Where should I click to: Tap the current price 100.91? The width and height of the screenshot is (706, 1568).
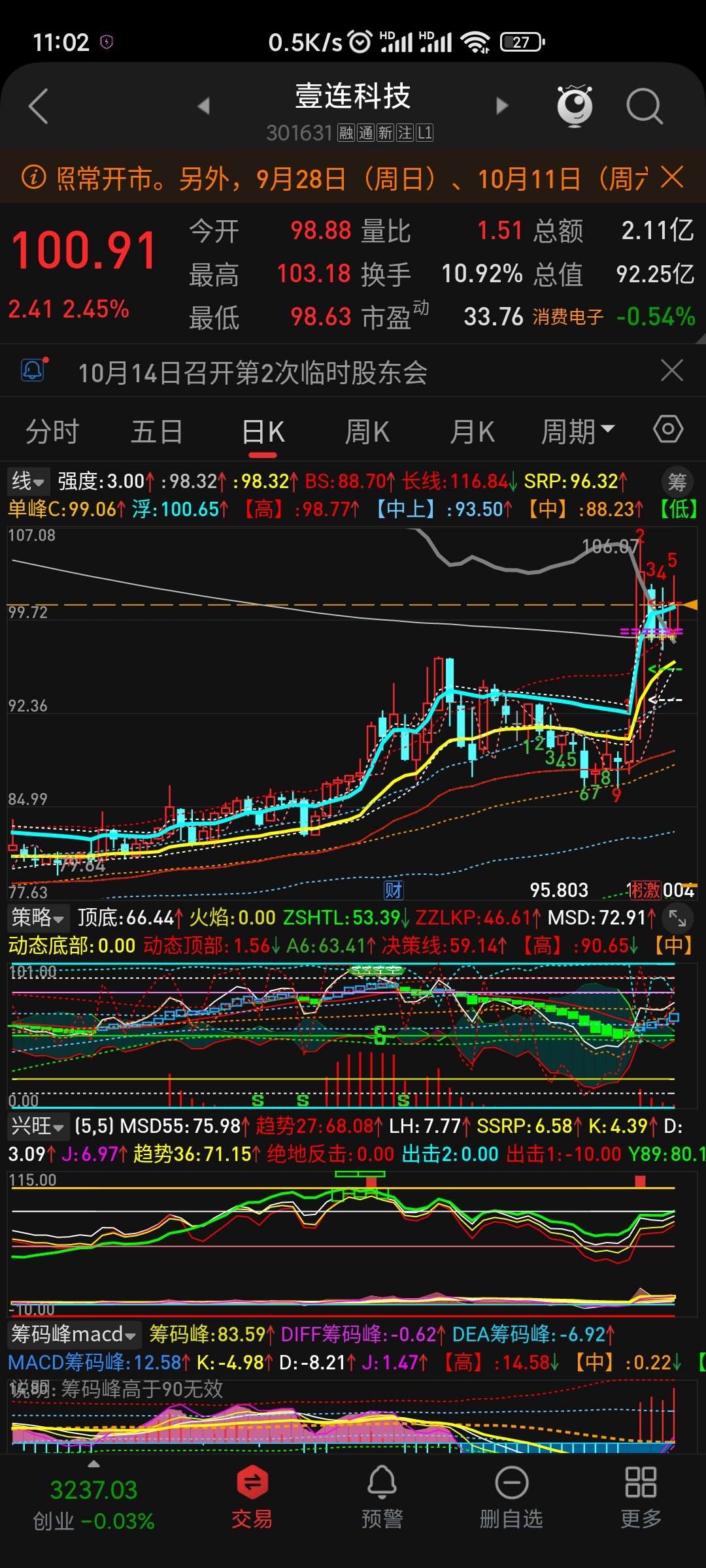[x=84, y=250]
